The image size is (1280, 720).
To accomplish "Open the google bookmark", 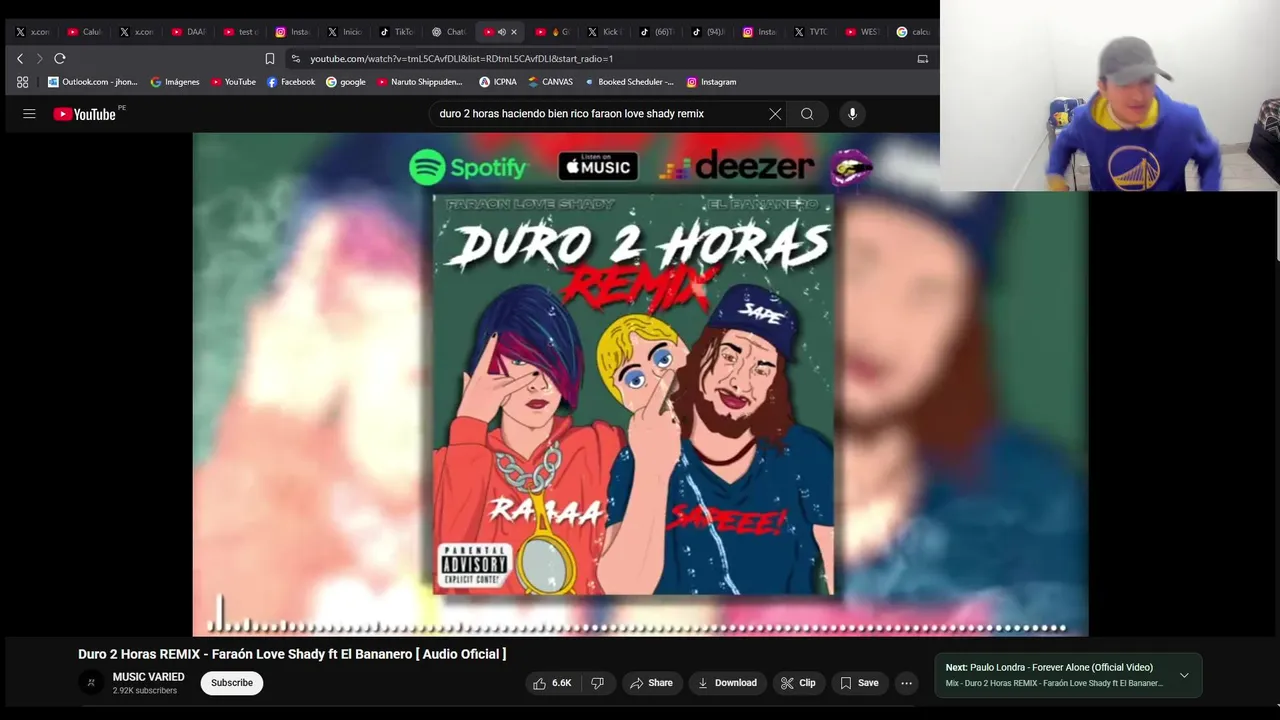I will [x=345, y=82].
